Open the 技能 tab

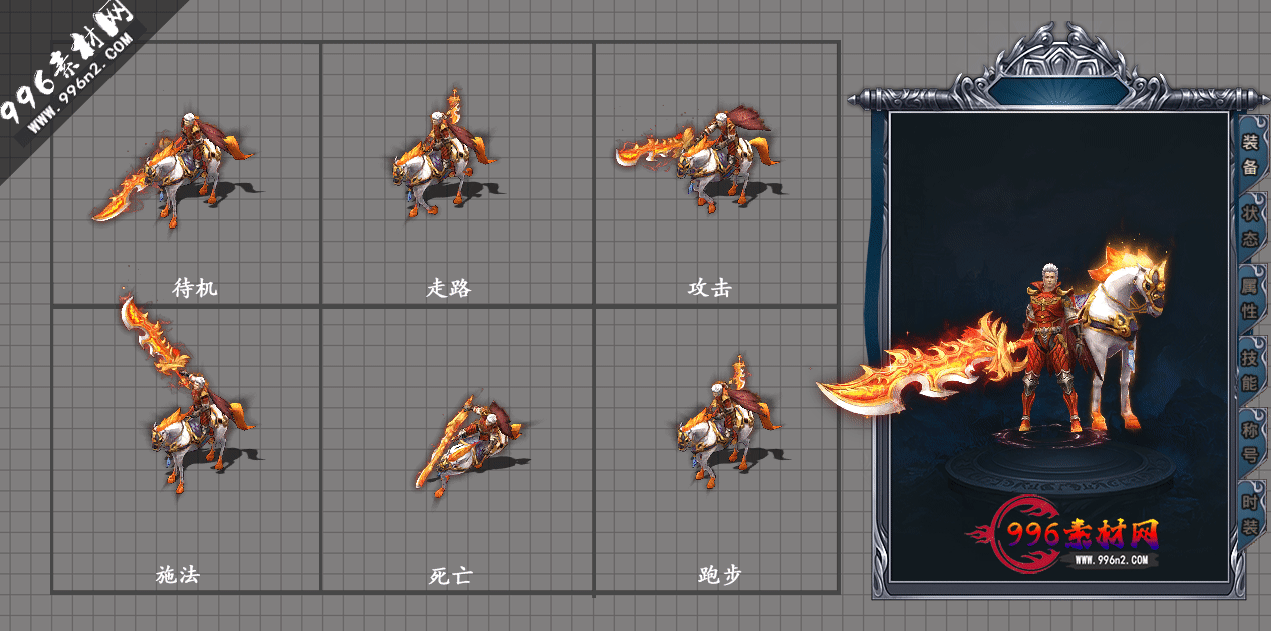[1250, 370]
